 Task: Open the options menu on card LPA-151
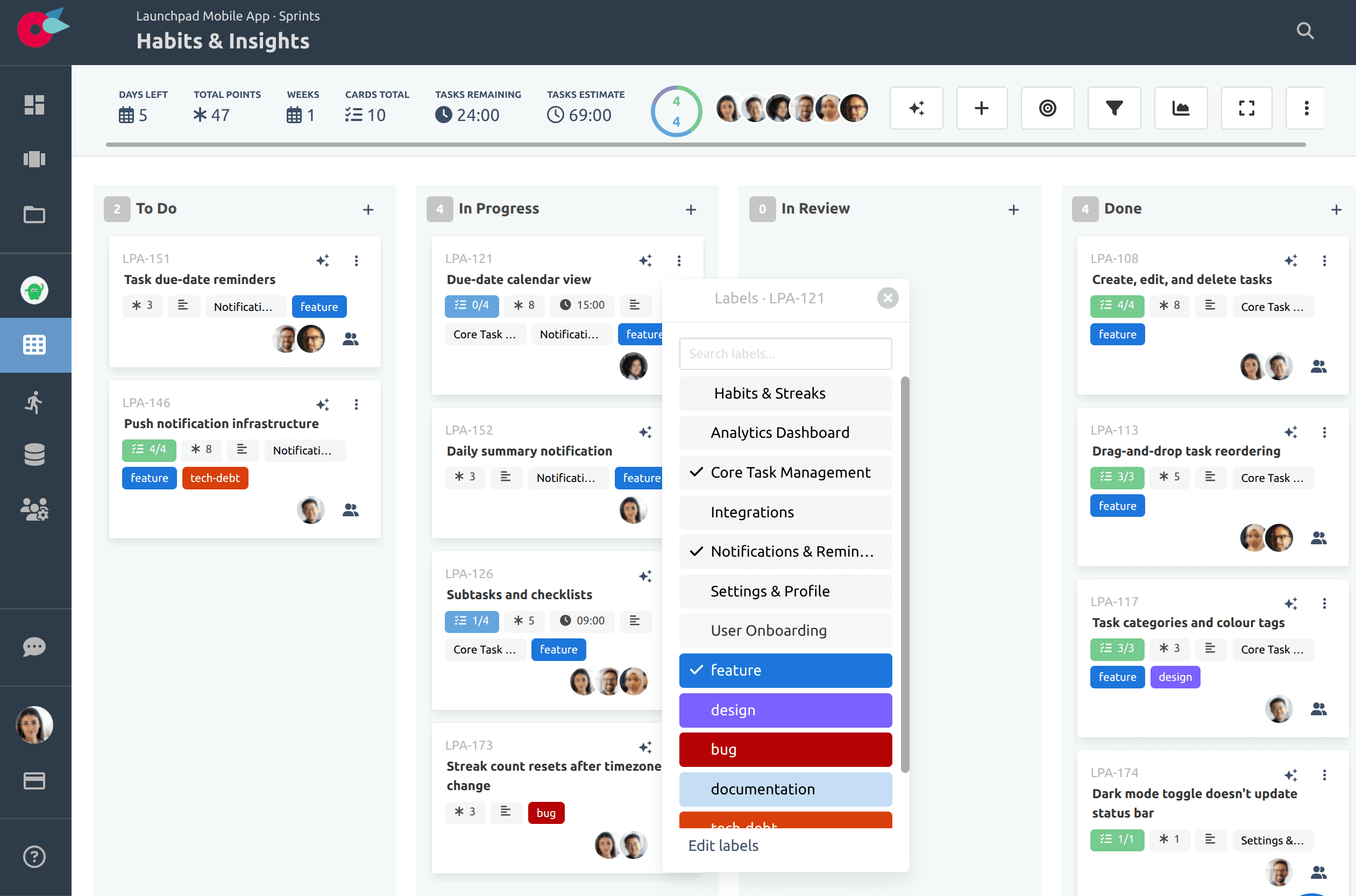coord(357,260)
